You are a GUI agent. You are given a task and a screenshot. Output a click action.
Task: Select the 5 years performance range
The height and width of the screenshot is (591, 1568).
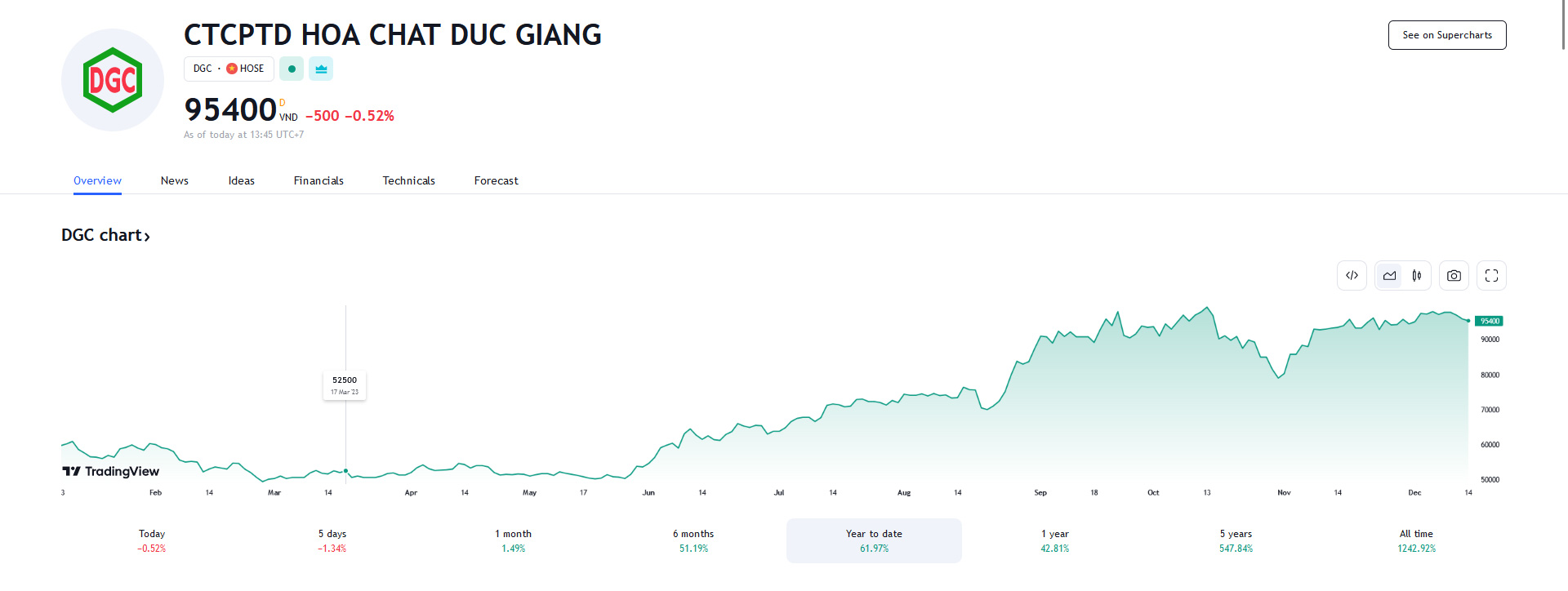1235,540
